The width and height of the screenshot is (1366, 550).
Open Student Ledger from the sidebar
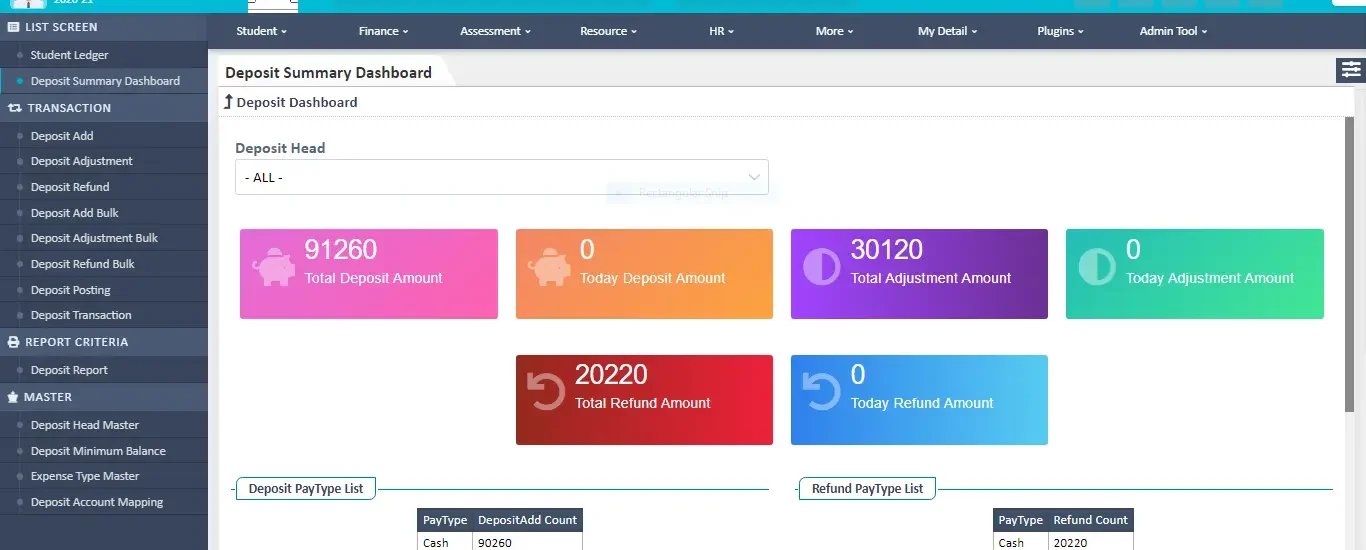tap(69, 55)
